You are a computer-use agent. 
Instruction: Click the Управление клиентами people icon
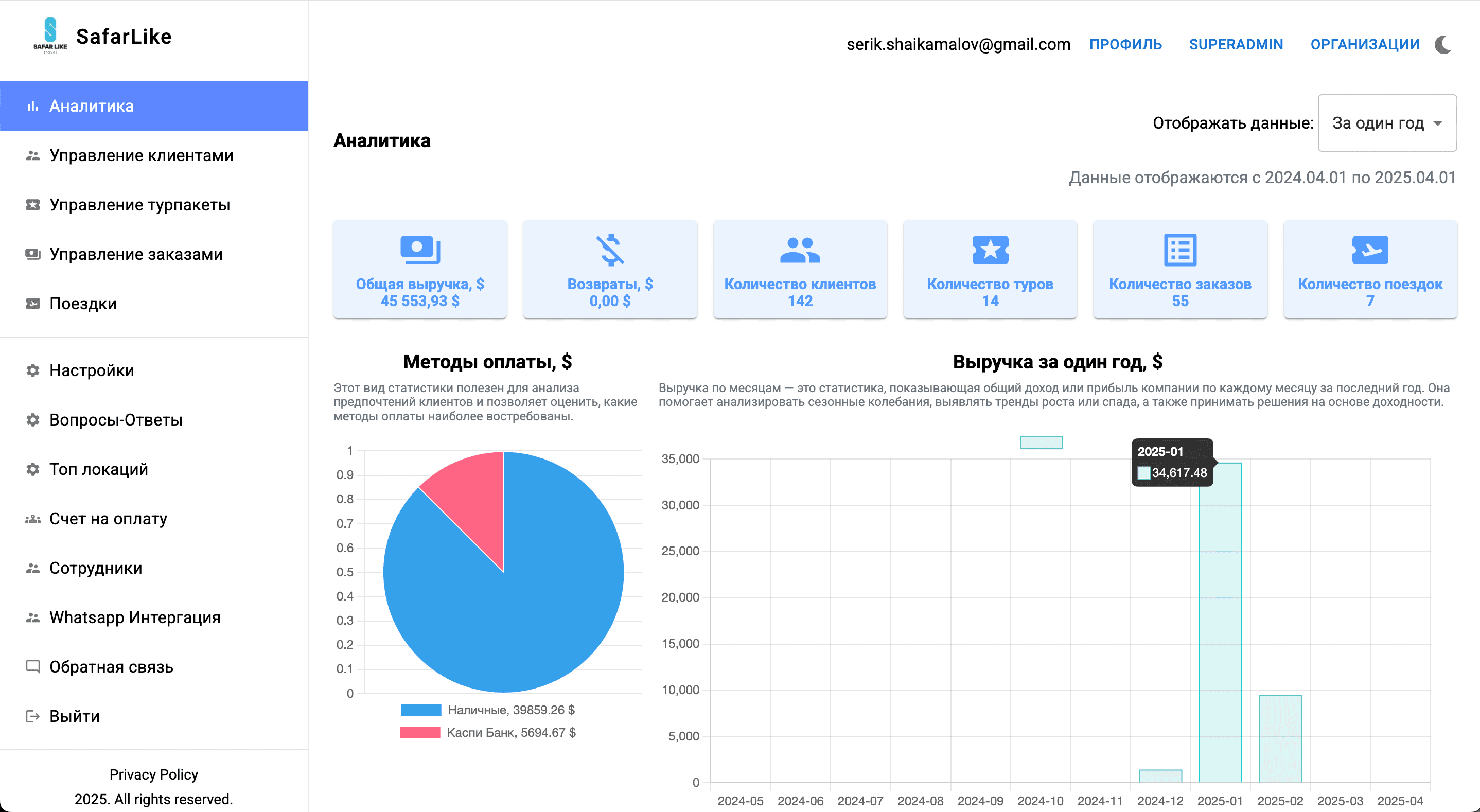point(33,155)
